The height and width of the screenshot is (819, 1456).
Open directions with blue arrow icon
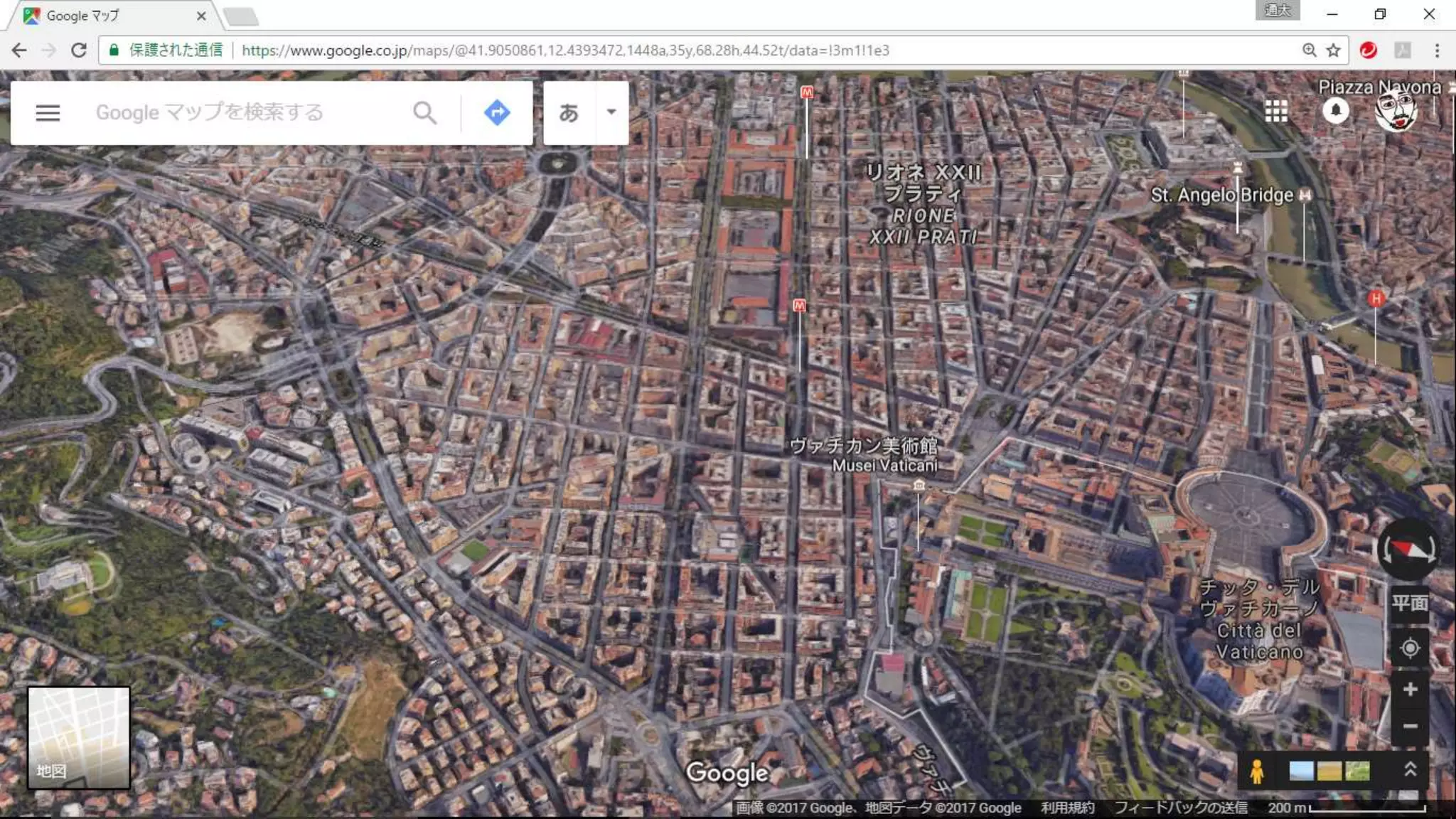click(497, 112)
